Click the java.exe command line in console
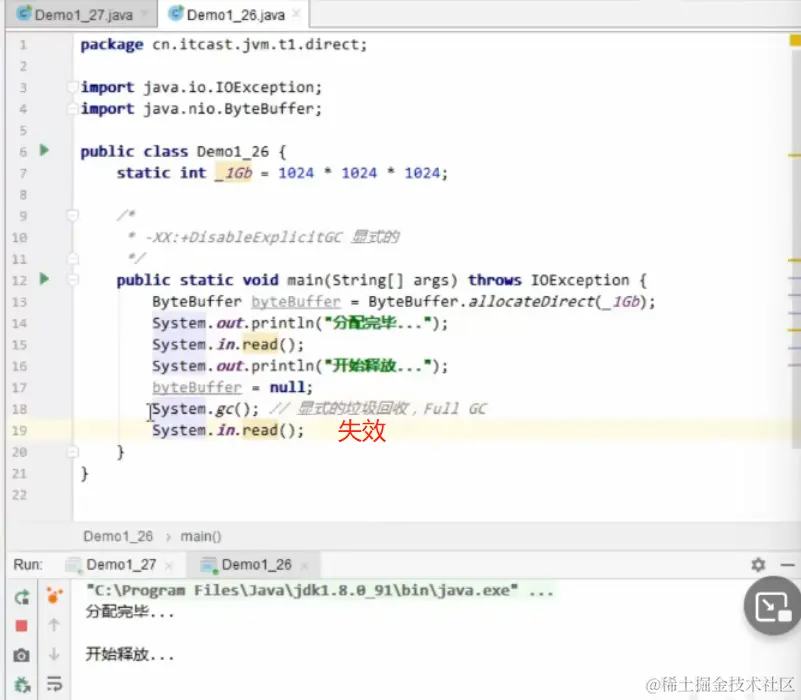This screenshot has width=801, height=700. click(x=320, y=591)
